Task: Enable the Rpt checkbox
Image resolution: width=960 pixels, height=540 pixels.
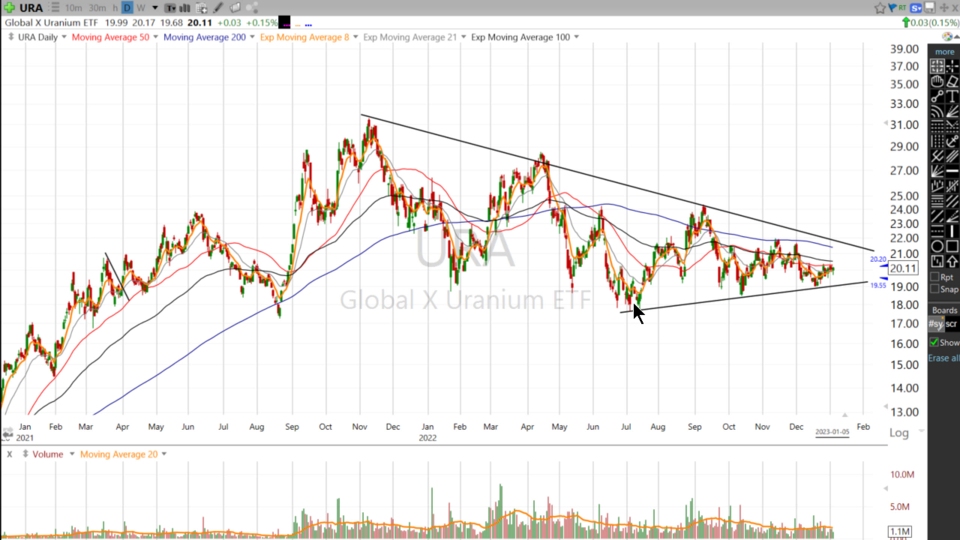Action: [934, 277]
